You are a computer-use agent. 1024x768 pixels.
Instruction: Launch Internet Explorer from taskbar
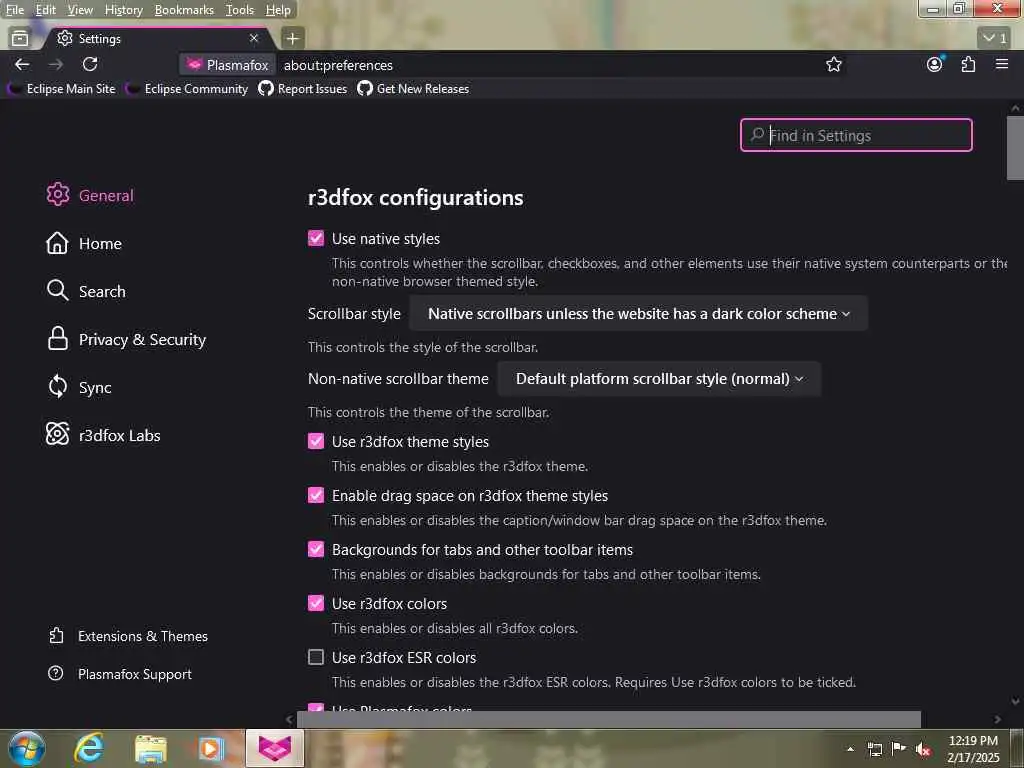(89, 748)
